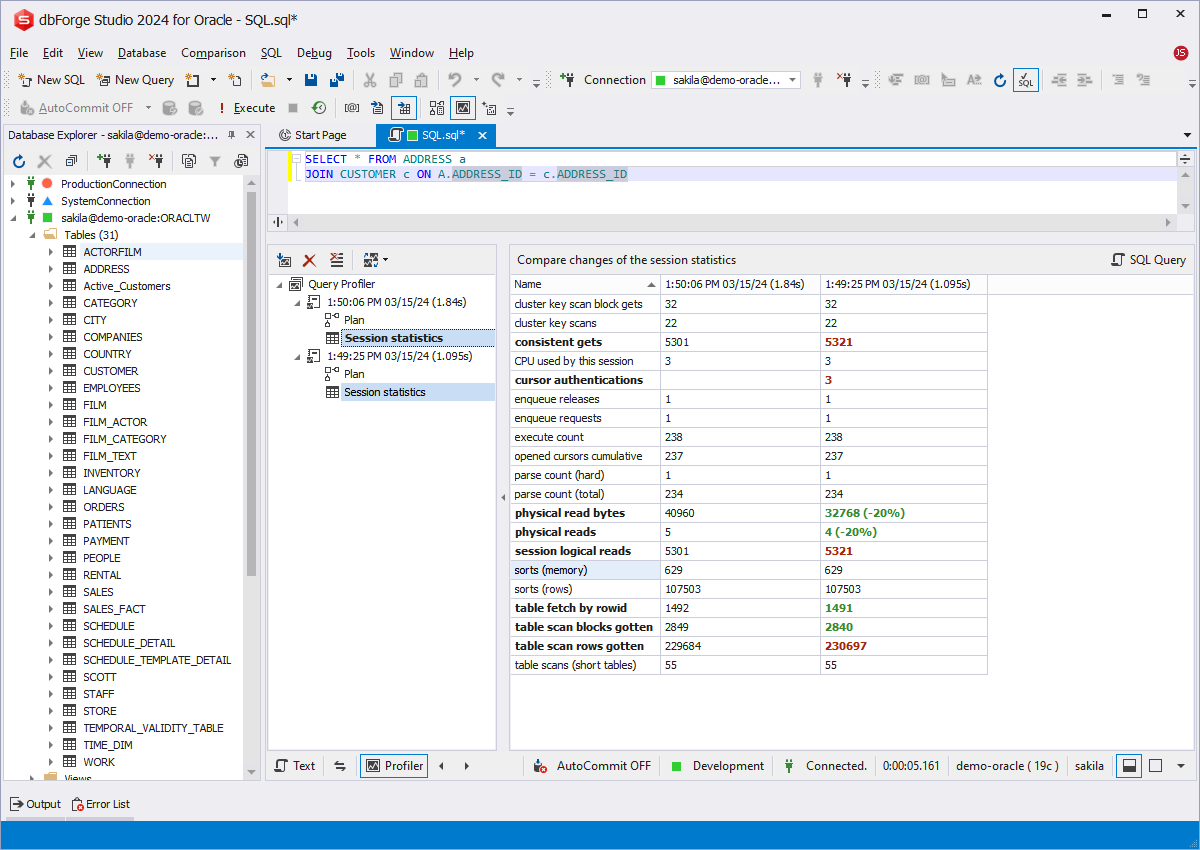Toggle the Profiler view button at bottom
This screenshot has height=850, width=1200.
pyautogui.click(x=394, y=766)
